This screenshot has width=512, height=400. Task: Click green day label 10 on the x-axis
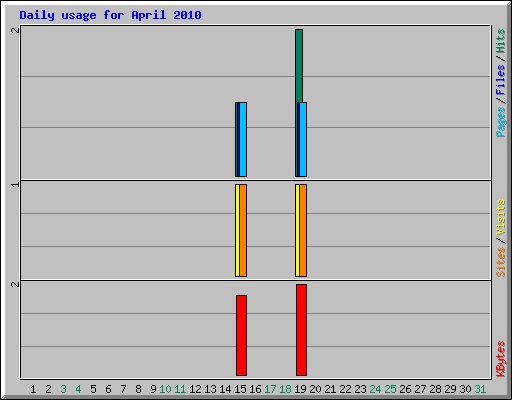pyautogui.click(x=165, y=389)
